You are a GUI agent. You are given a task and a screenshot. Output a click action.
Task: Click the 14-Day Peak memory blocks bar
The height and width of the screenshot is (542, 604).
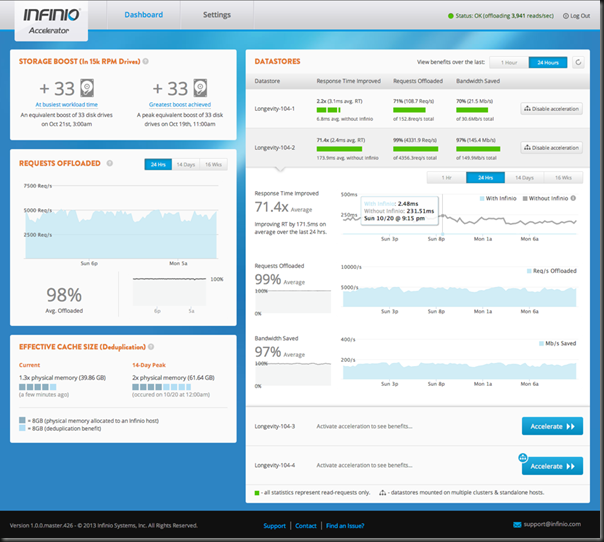pos(162,387)
